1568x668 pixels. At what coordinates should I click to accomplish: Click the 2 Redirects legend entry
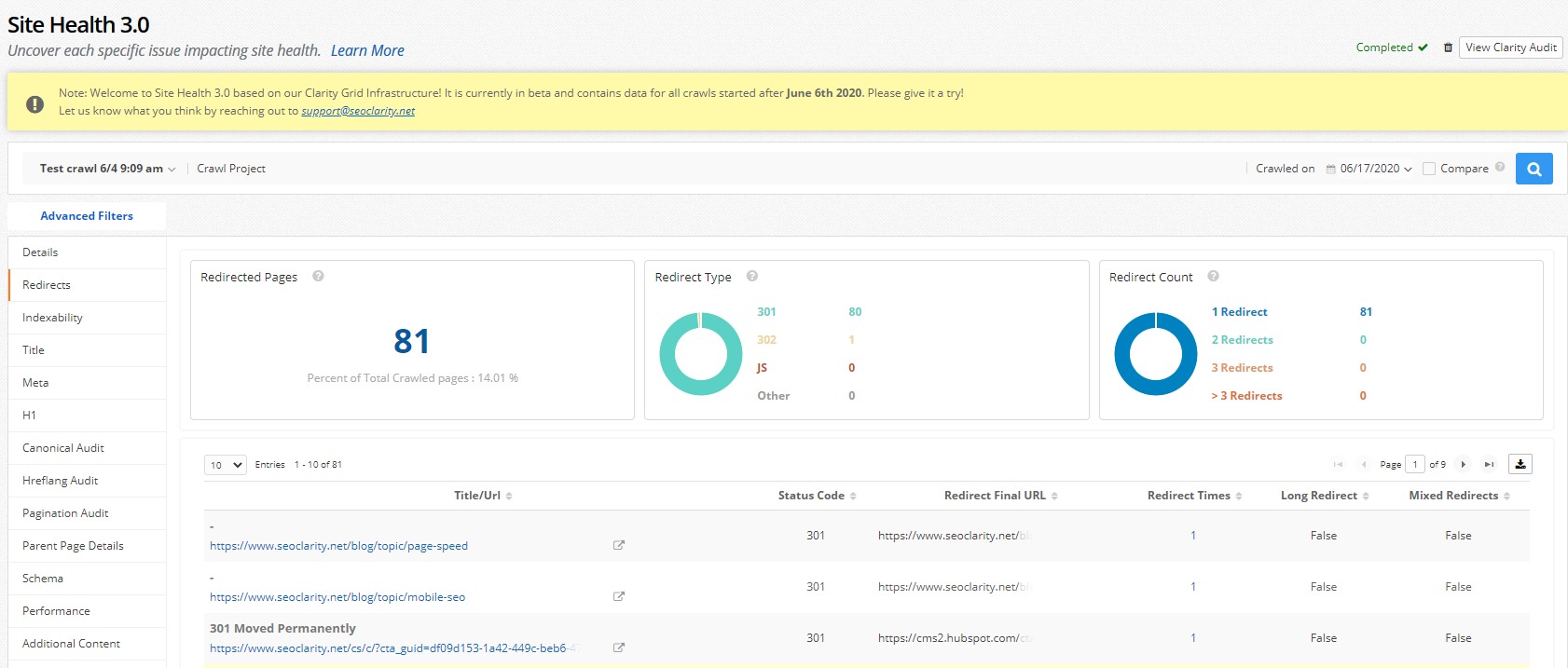pyautogui.click(x=1242, y=340)
